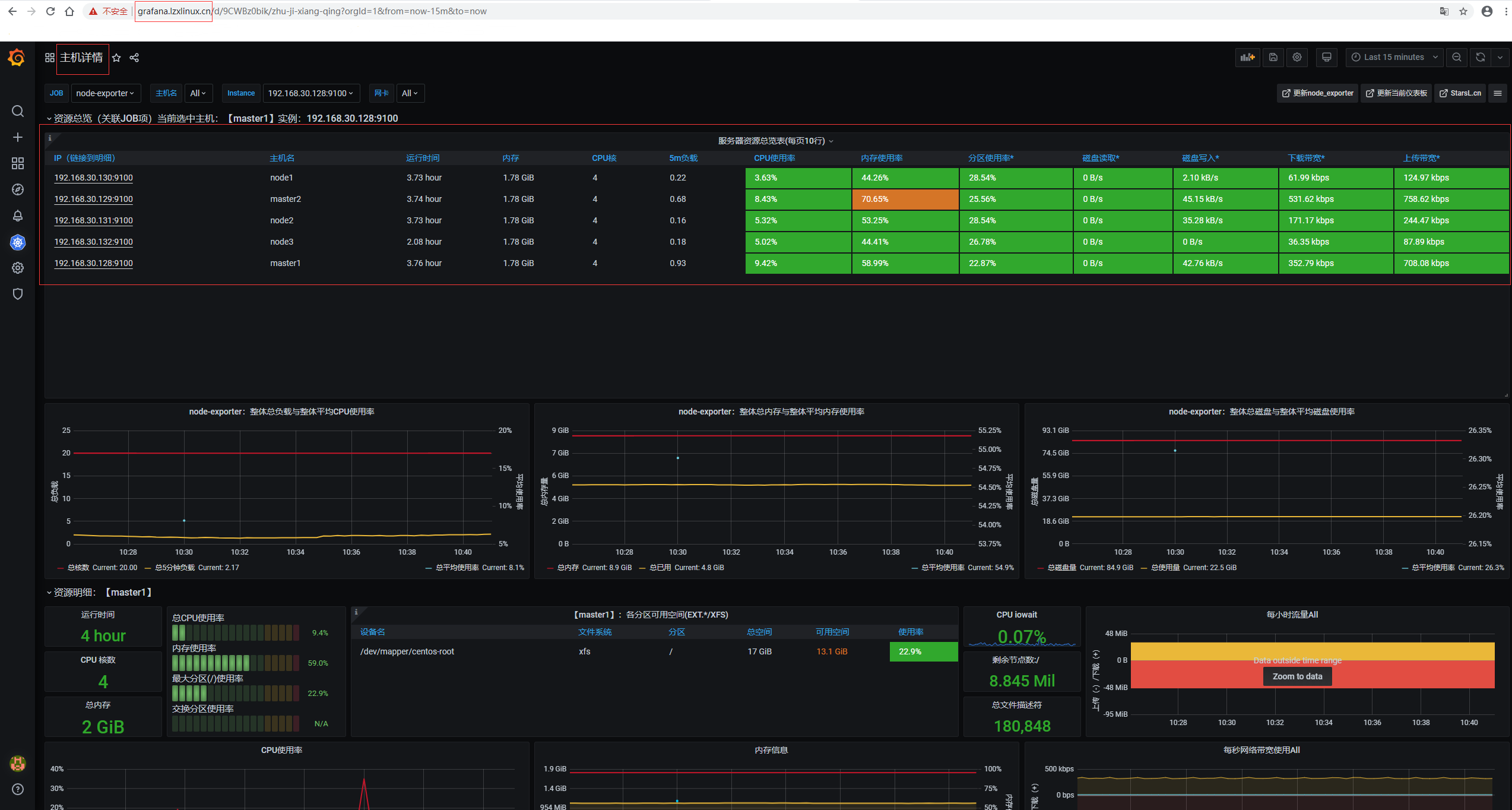
Task: Save the dashboard with disk icon
Action: (1273, 57)
